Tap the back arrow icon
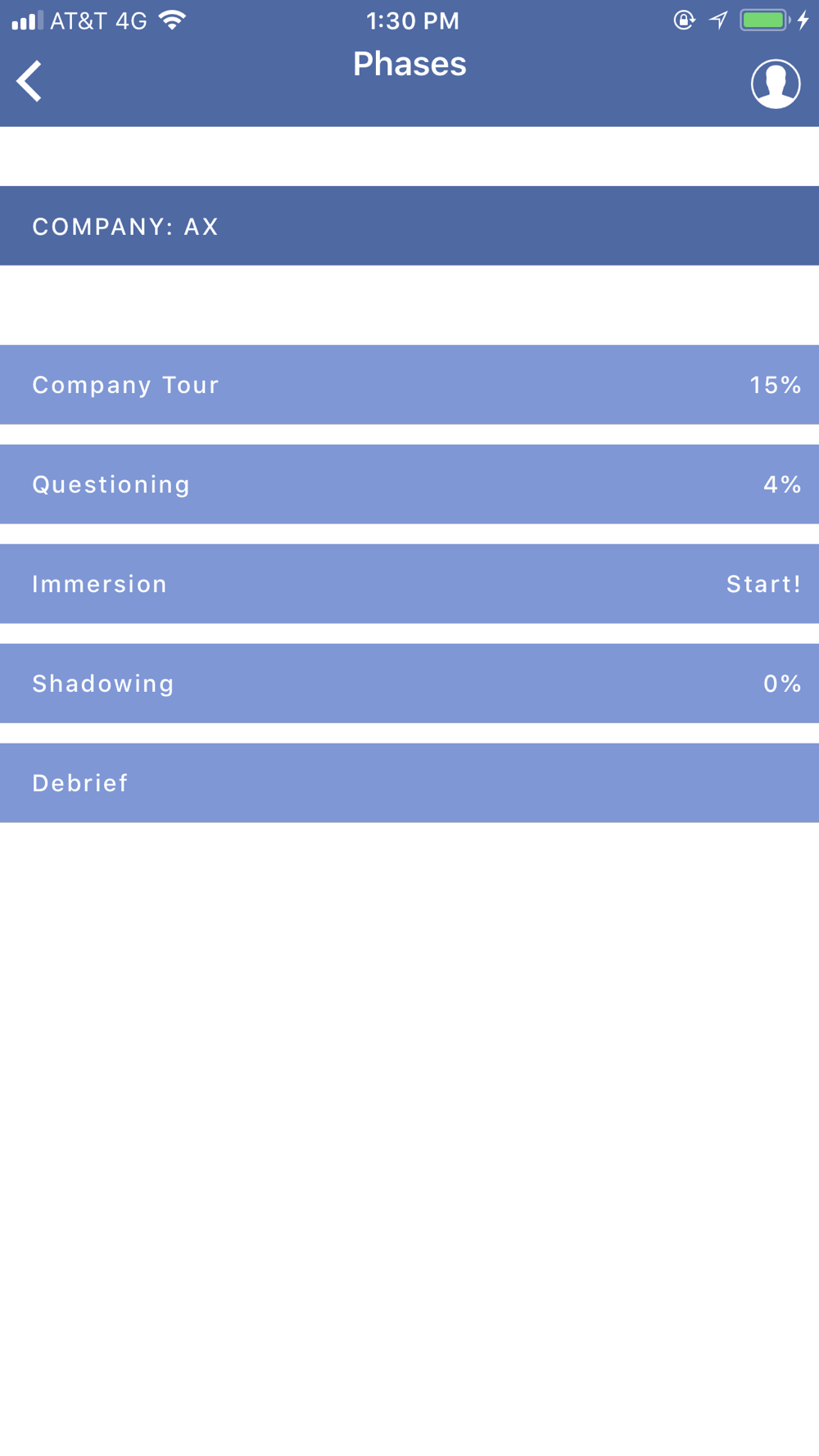The image size is (819, 1456). (x=29, y=81)
